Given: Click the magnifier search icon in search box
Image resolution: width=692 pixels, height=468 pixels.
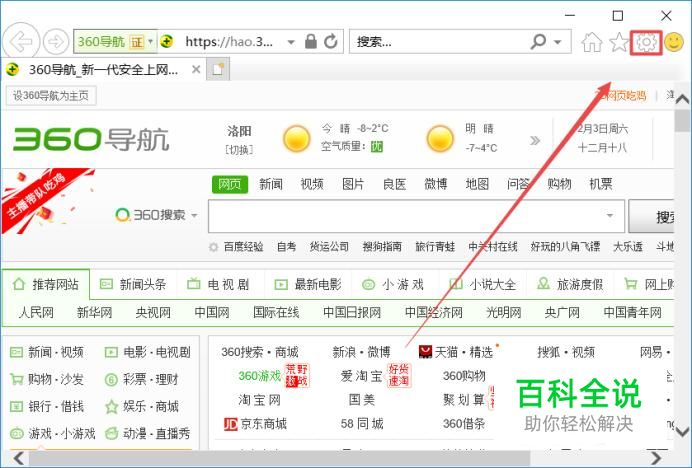Looking at the screenshot, I should (538, 42).
